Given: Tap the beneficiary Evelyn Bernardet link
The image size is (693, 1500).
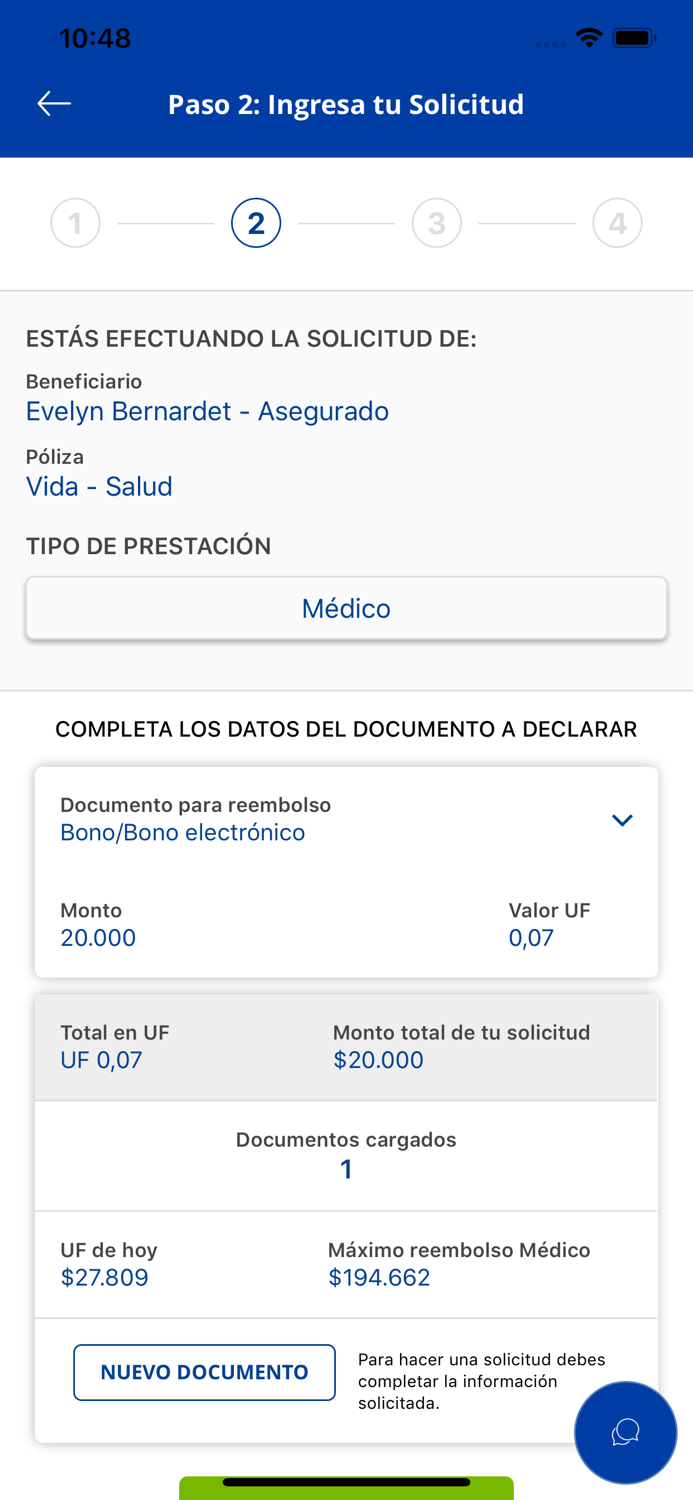Looking at the screenshot, I should click(x=207, y=411).
